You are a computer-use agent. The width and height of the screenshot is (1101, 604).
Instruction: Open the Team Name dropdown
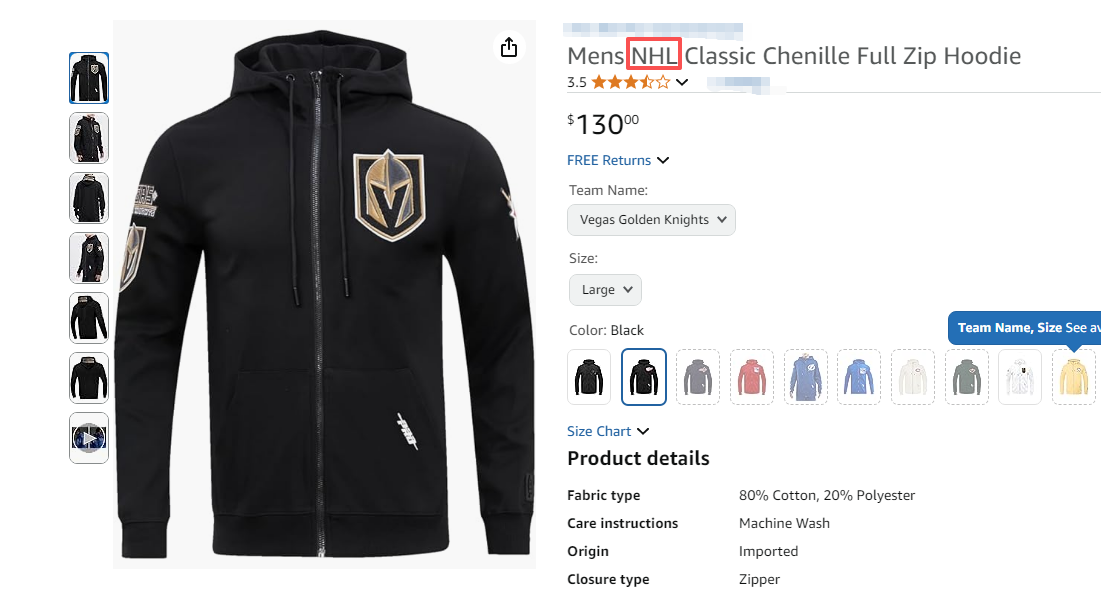(x=651, y=220)
